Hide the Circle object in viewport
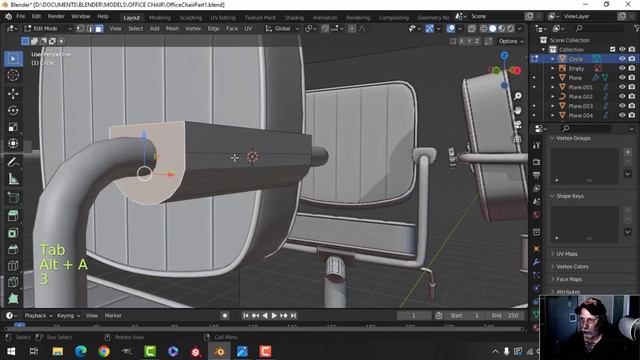 pyautogui.click(x=622, y=59)
